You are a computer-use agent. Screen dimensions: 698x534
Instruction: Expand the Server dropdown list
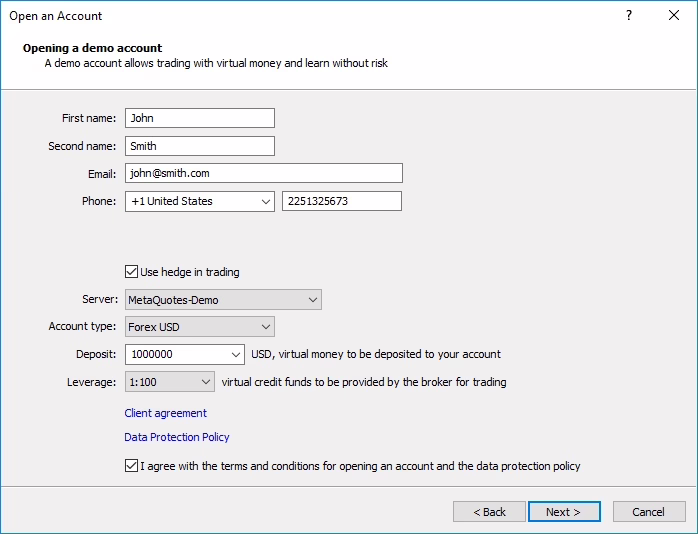click(x=313, y=299)
